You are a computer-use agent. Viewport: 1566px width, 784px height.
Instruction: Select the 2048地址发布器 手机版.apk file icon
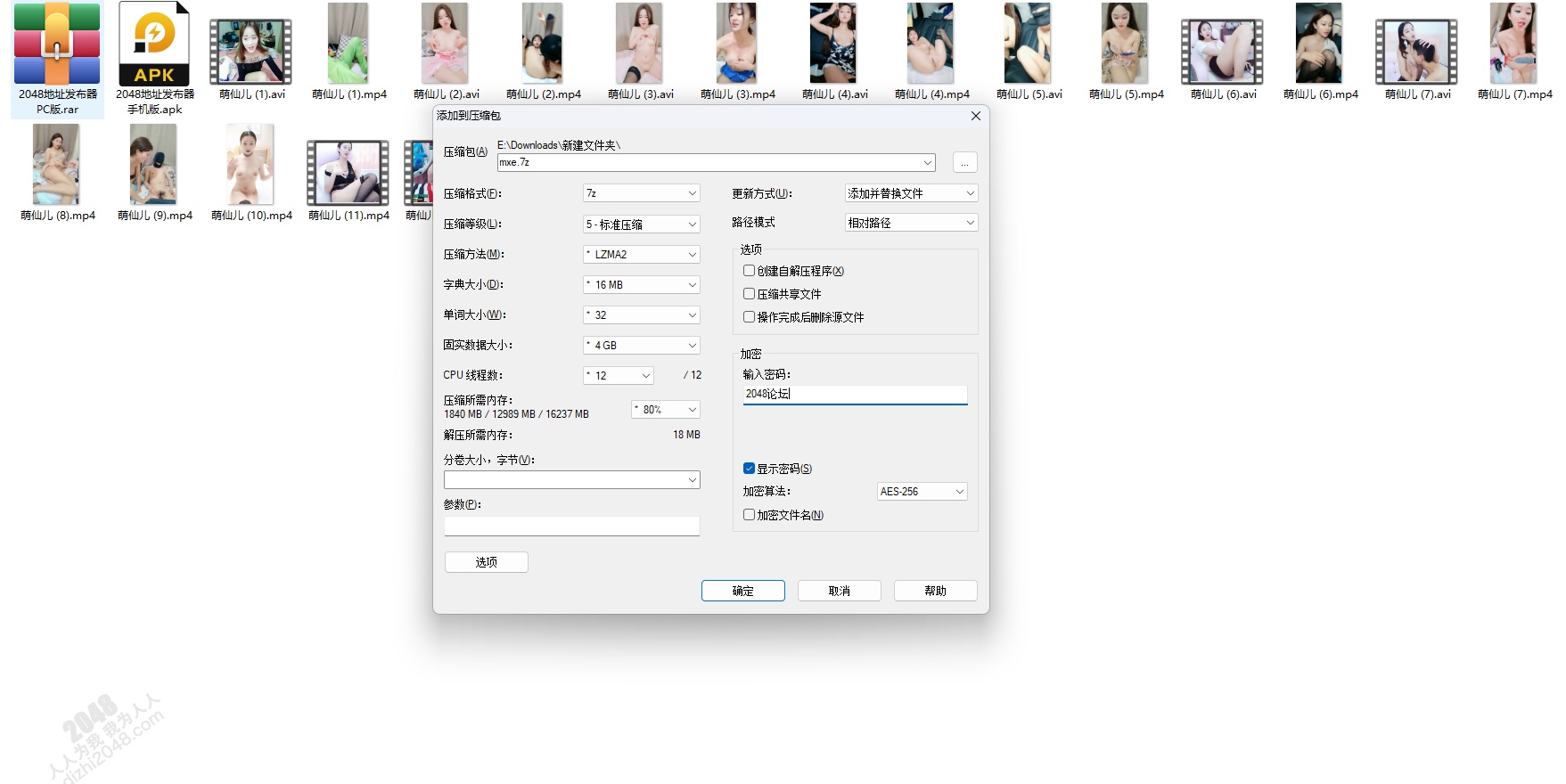(x=154, y=45)
